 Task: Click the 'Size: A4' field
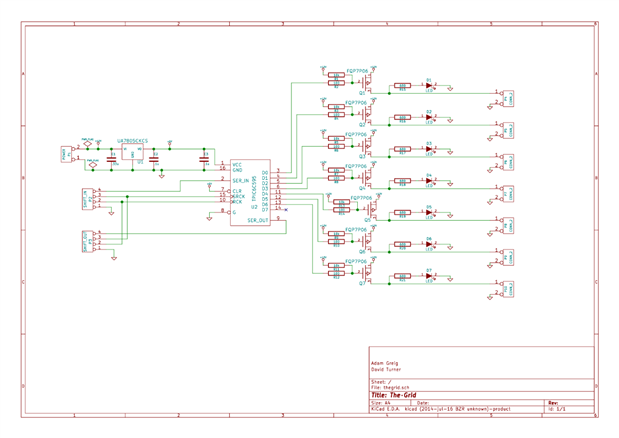381,403
